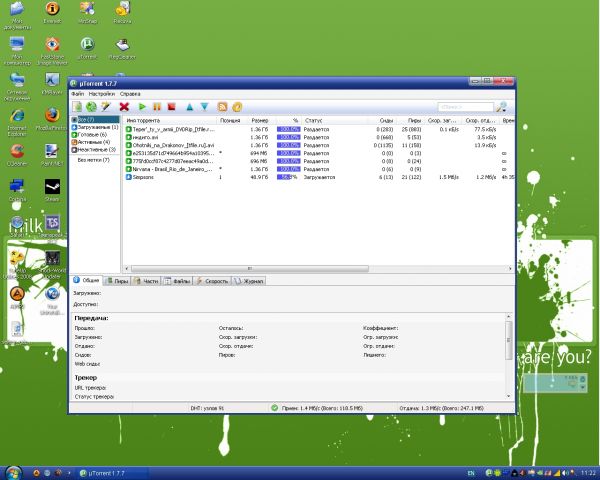The height and width of the screenshot is (480, 600).
Task: Click the red X remove torrent icon
Action: (x=124, y=106)
